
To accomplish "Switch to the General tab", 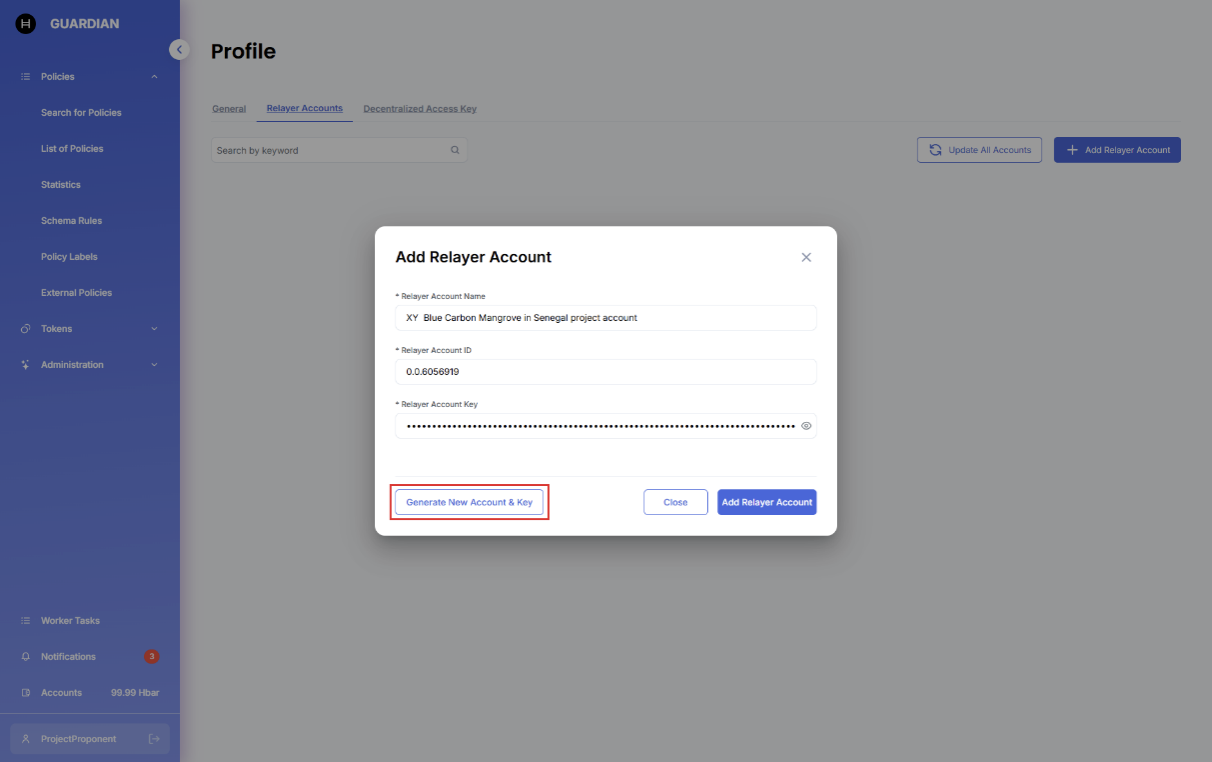I will coord(229,109).
